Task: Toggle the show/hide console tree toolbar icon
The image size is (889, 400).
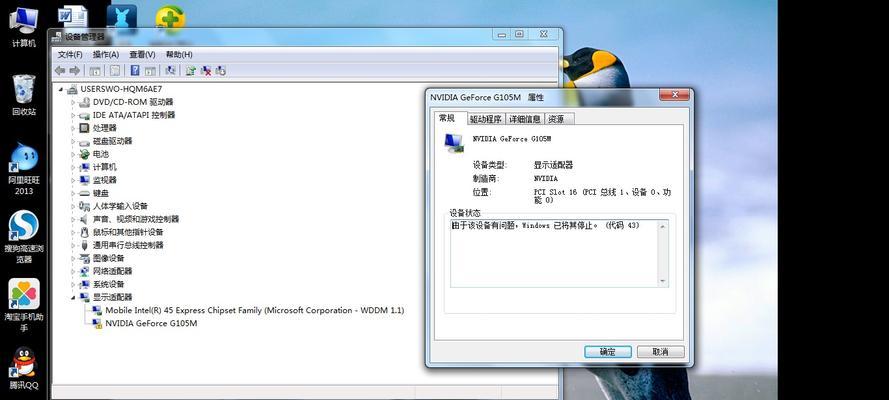Action: coord(95,71)
